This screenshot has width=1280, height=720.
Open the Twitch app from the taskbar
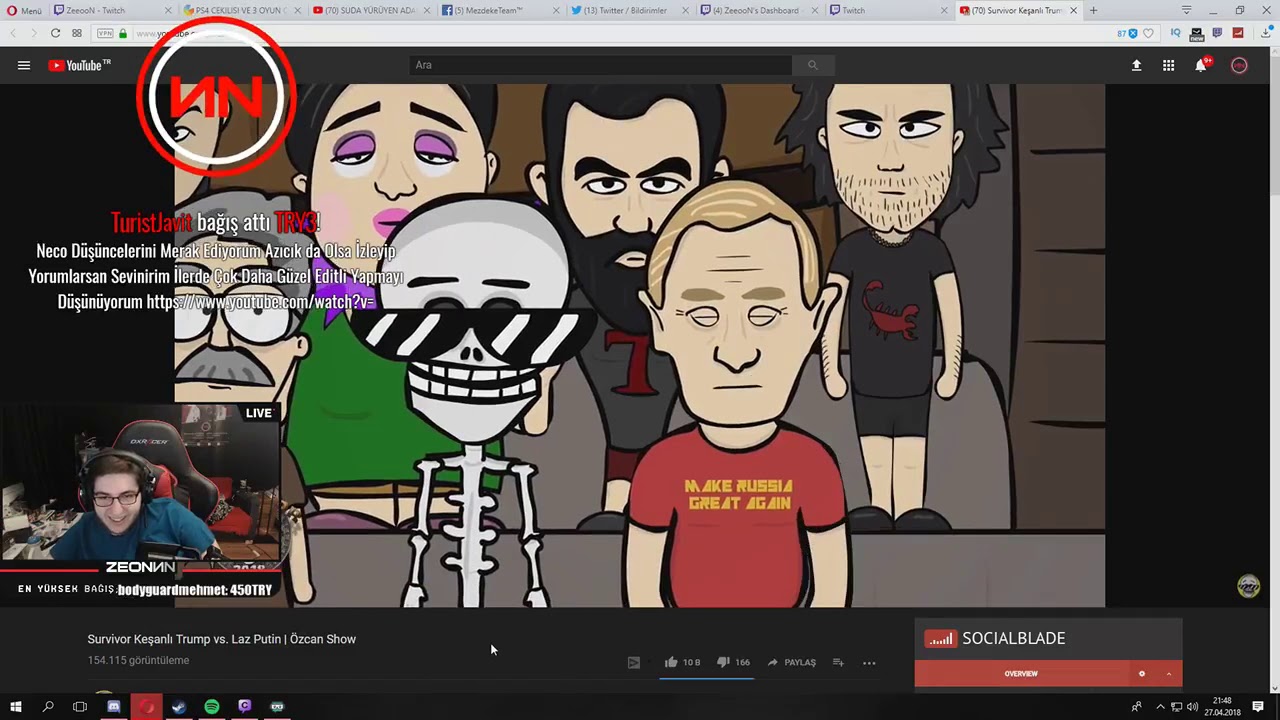pos(245,707)
